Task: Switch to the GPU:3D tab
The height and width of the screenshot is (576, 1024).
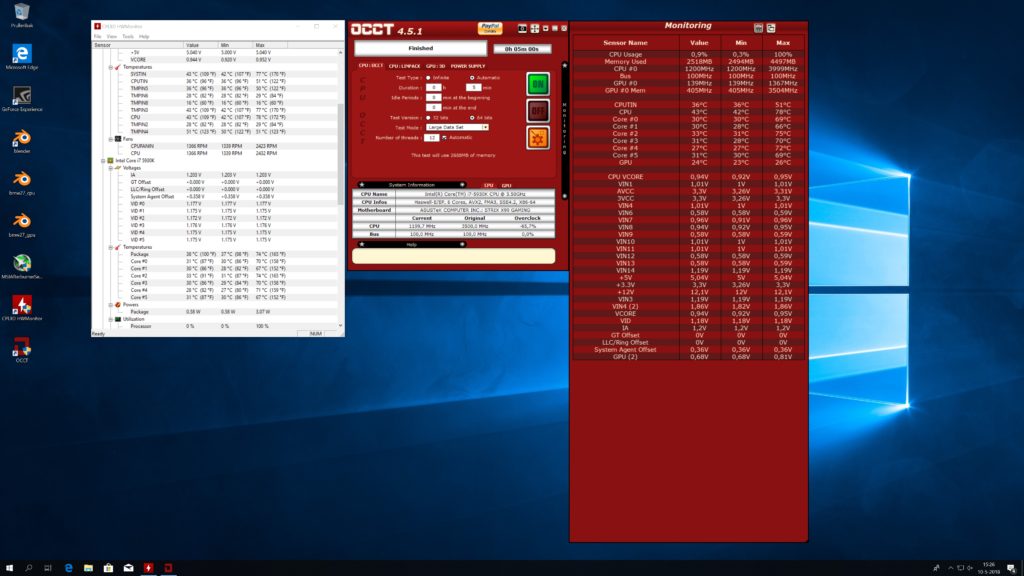Action: (x=436, y=66)
